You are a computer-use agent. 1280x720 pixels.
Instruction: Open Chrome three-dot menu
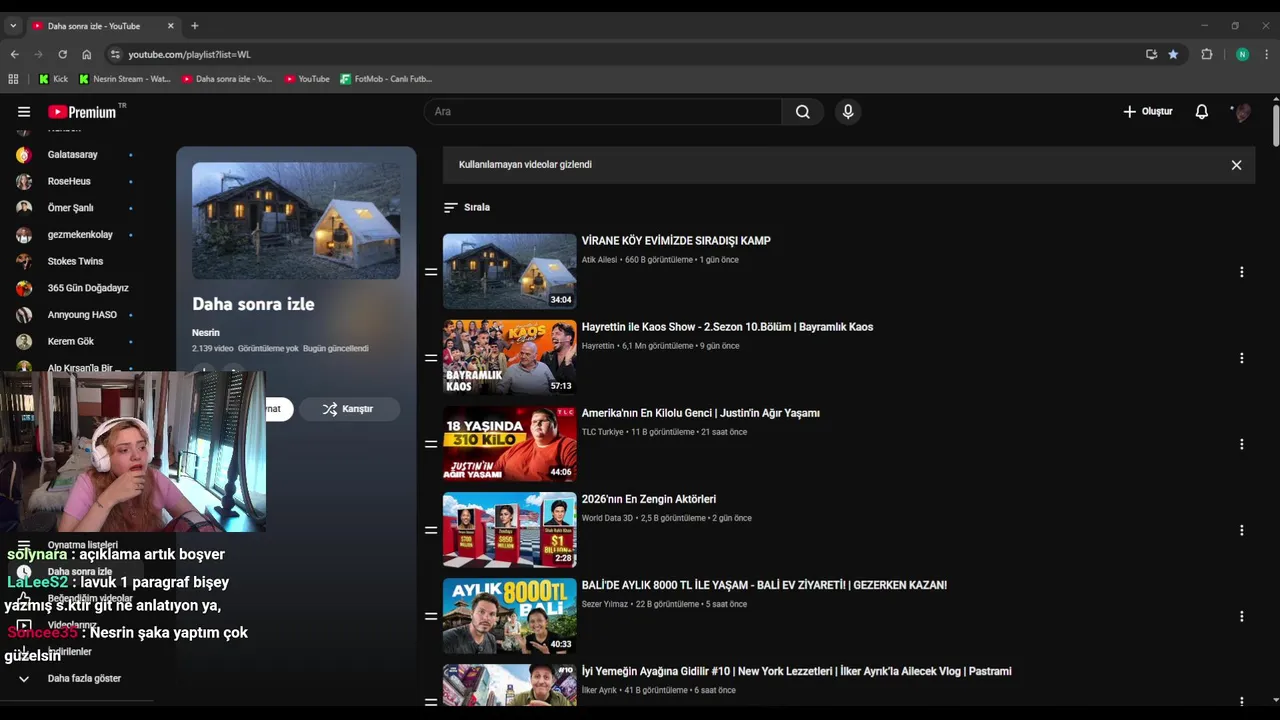point(1267,54)
